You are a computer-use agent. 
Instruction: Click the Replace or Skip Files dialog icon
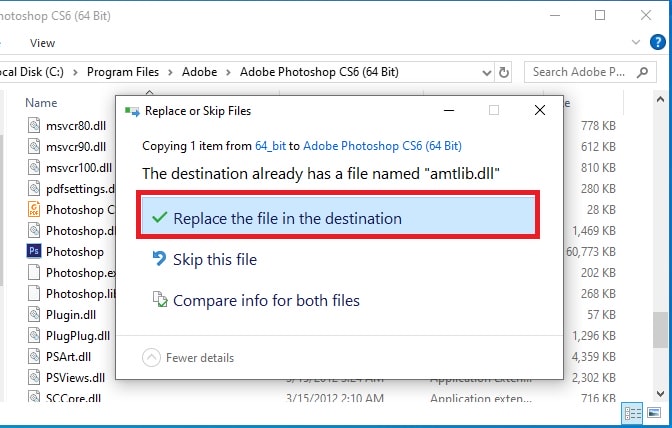click(x=132, y=111)
